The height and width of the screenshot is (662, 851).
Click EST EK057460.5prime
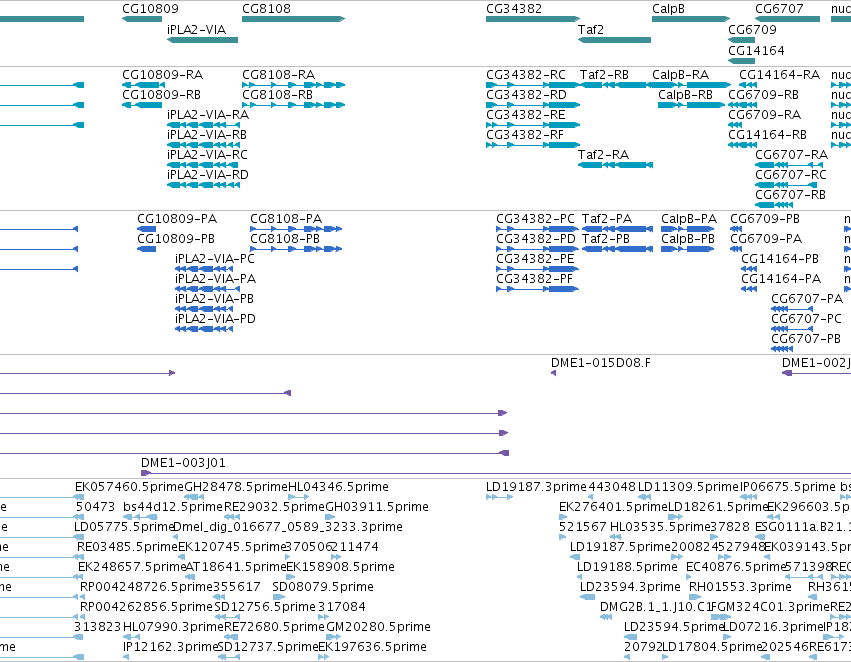[79, 497]
